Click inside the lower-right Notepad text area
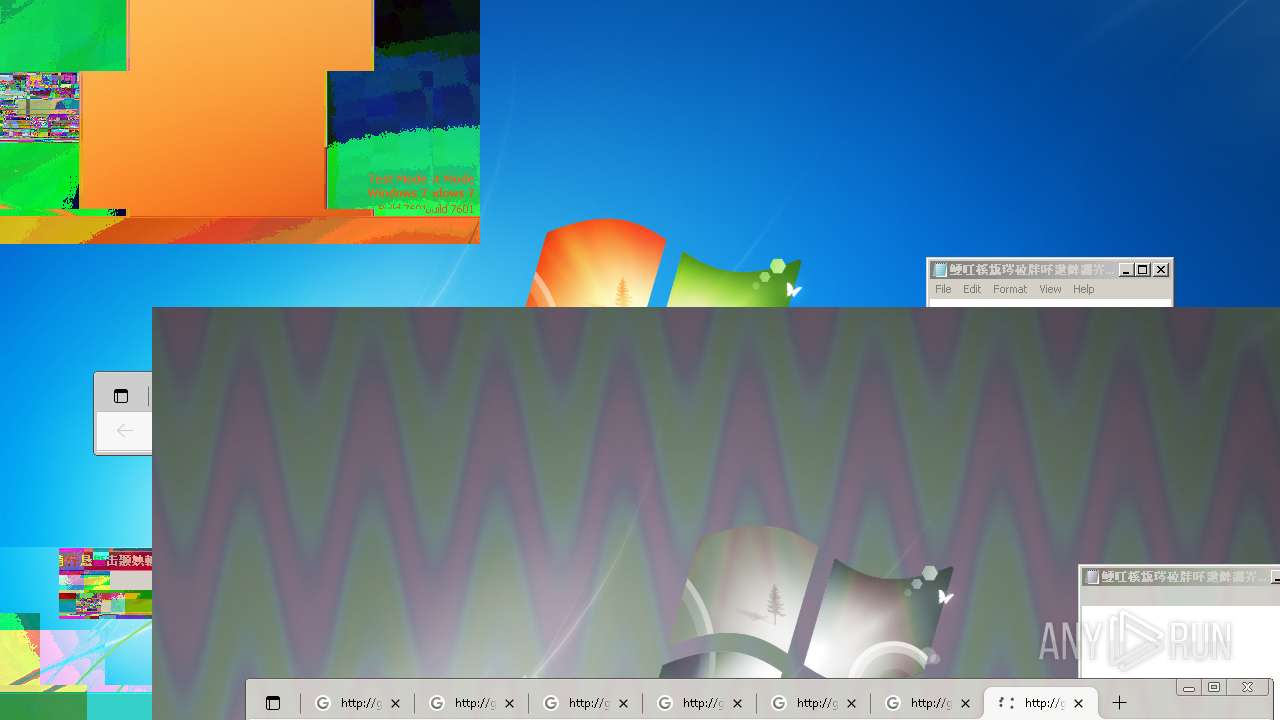This screenshot has height=720, width=1280. pos(1180,640)
